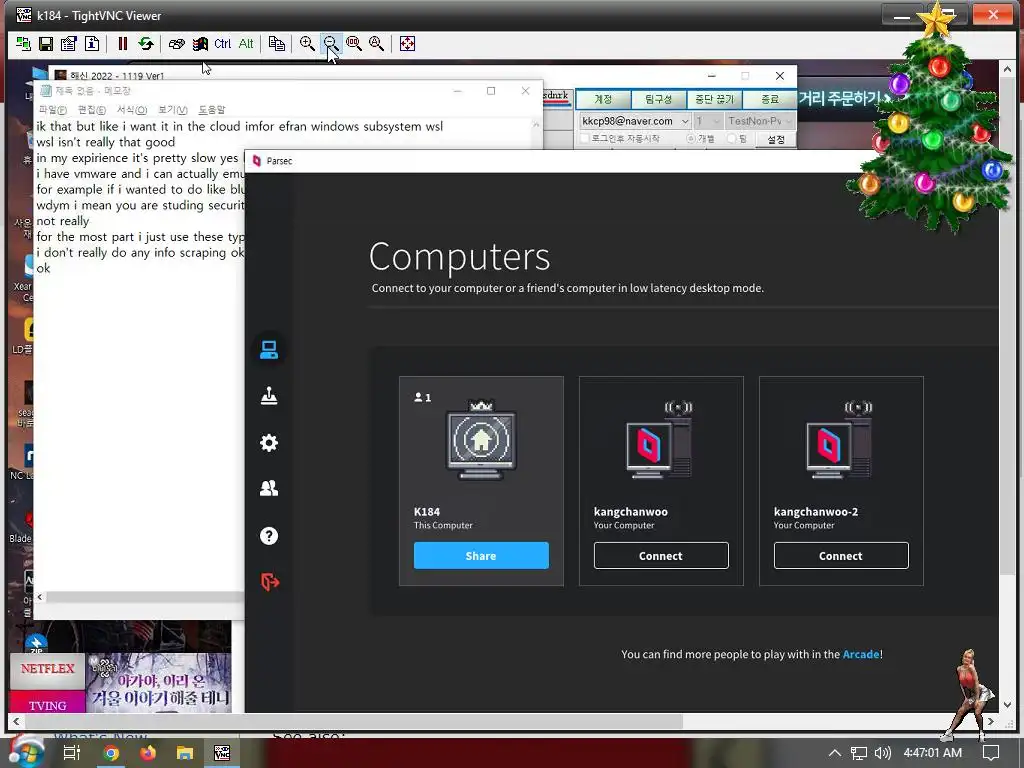The height and width of the screenshot is (768, 1024).
Task: Send the Windows key using the flag icon
Action: [200, 44]
